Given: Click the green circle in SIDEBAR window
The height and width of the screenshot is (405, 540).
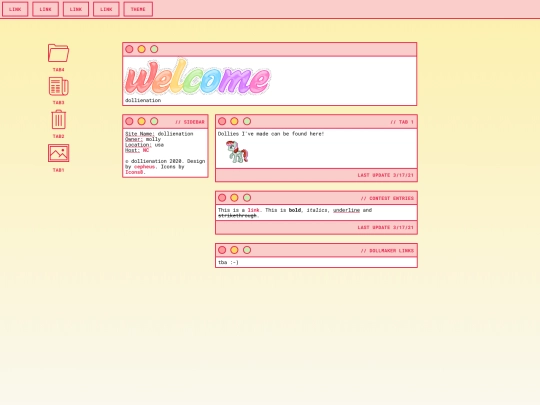Looking at the screenshot, I should [x=154, y=122].
